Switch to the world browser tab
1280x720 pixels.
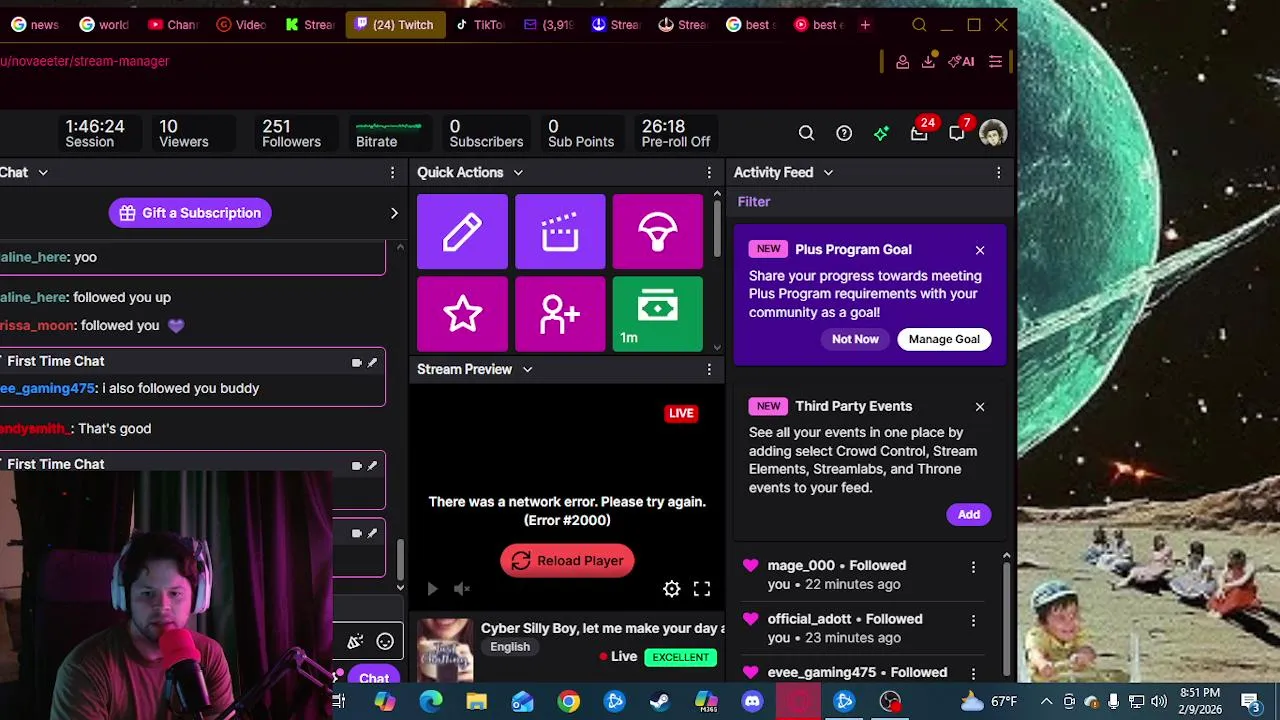coord(104,25)
